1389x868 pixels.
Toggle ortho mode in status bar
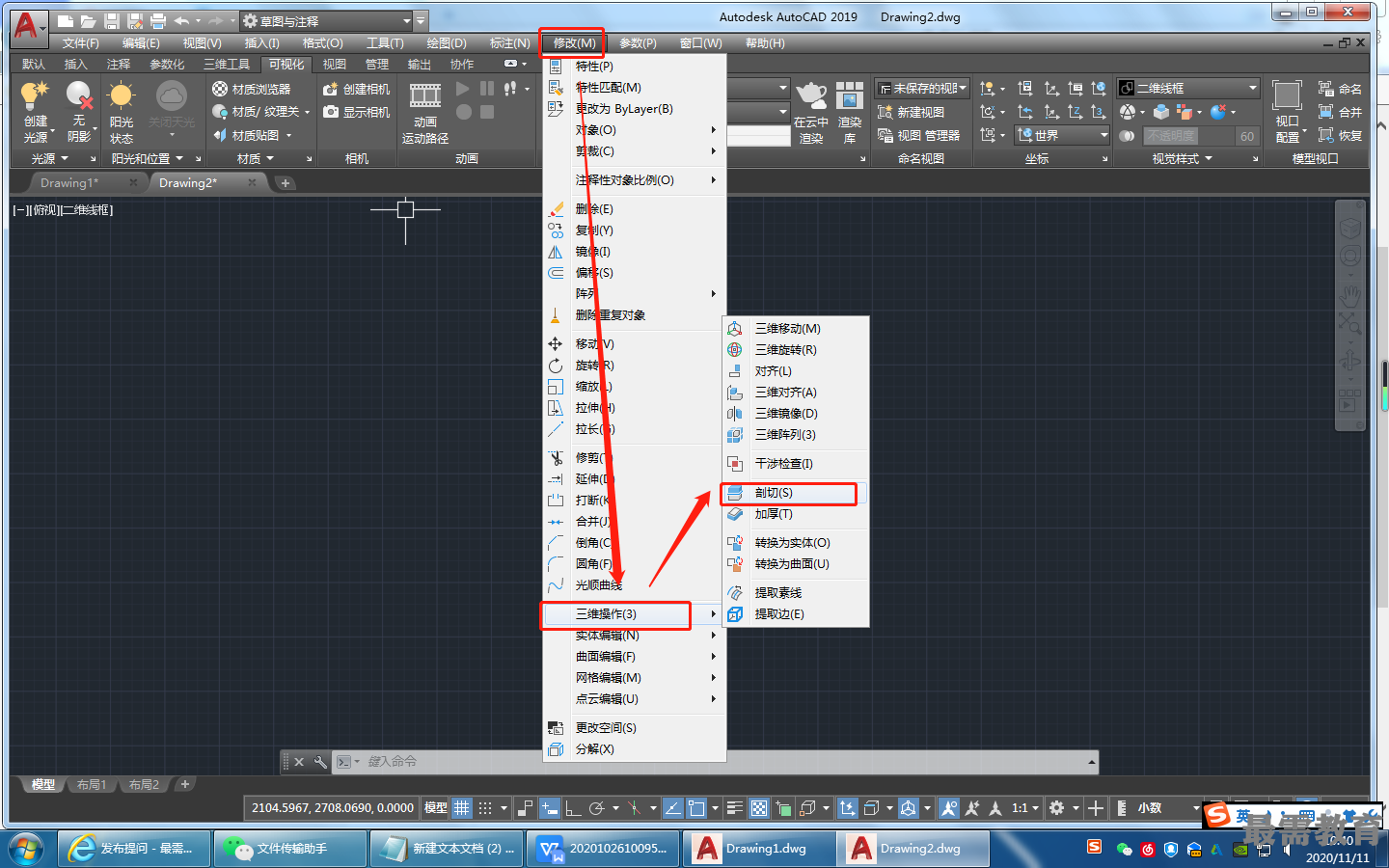(x=573, y=808)
